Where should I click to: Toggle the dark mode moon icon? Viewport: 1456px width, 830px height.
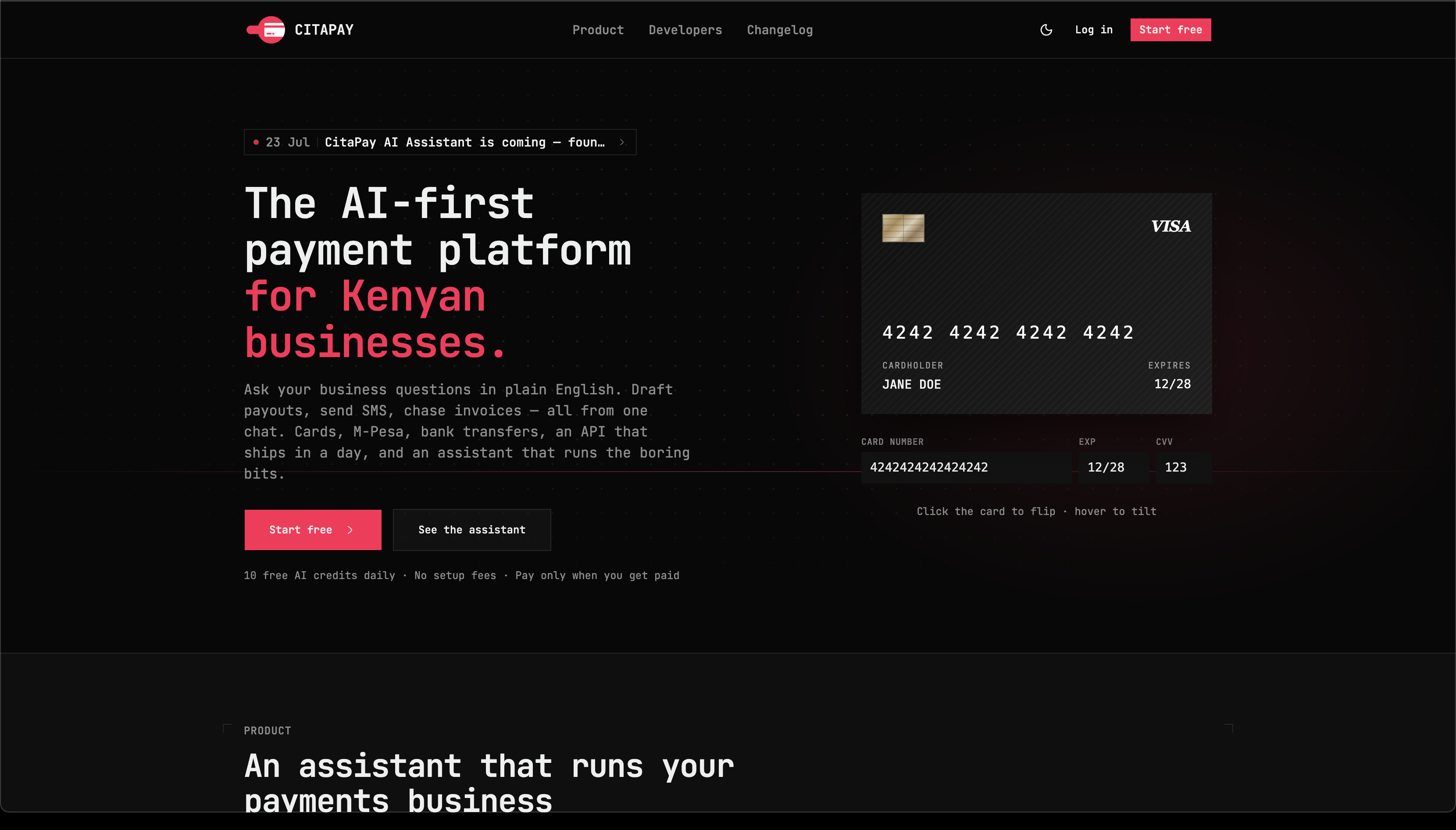(1046, 30)
